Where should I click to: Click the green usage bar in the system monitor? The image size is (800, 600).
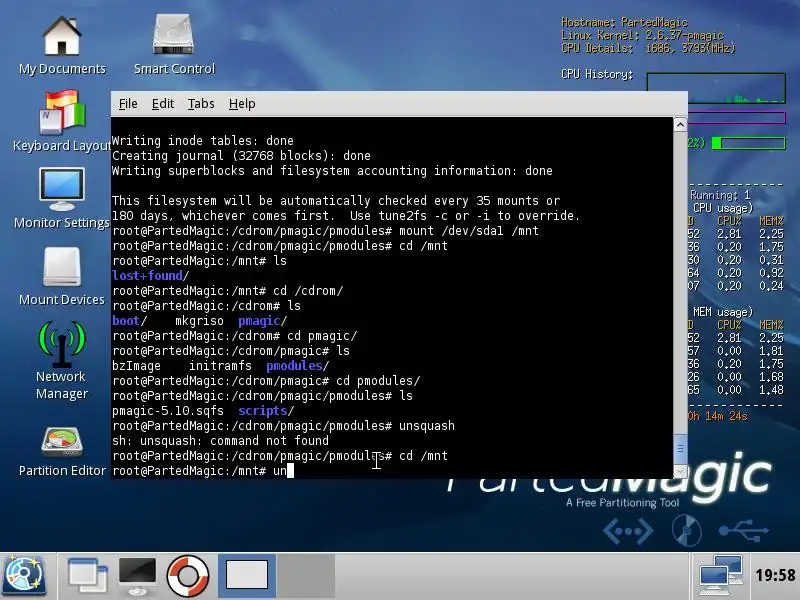click(748, 143)
